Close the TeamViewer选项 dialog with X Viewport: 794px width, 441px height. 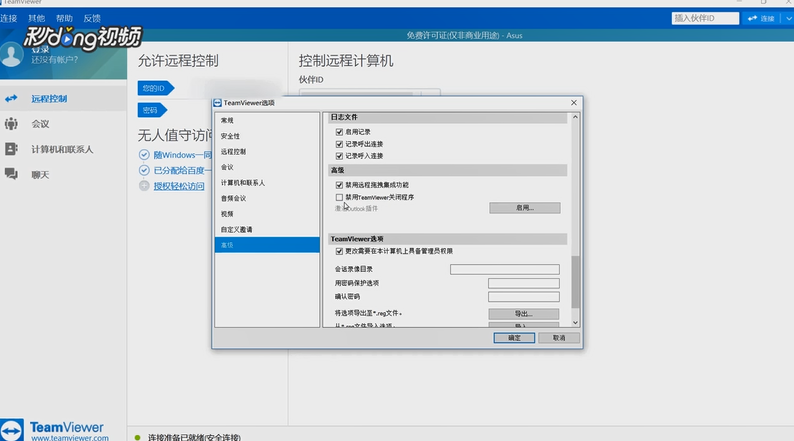(574, 103)
